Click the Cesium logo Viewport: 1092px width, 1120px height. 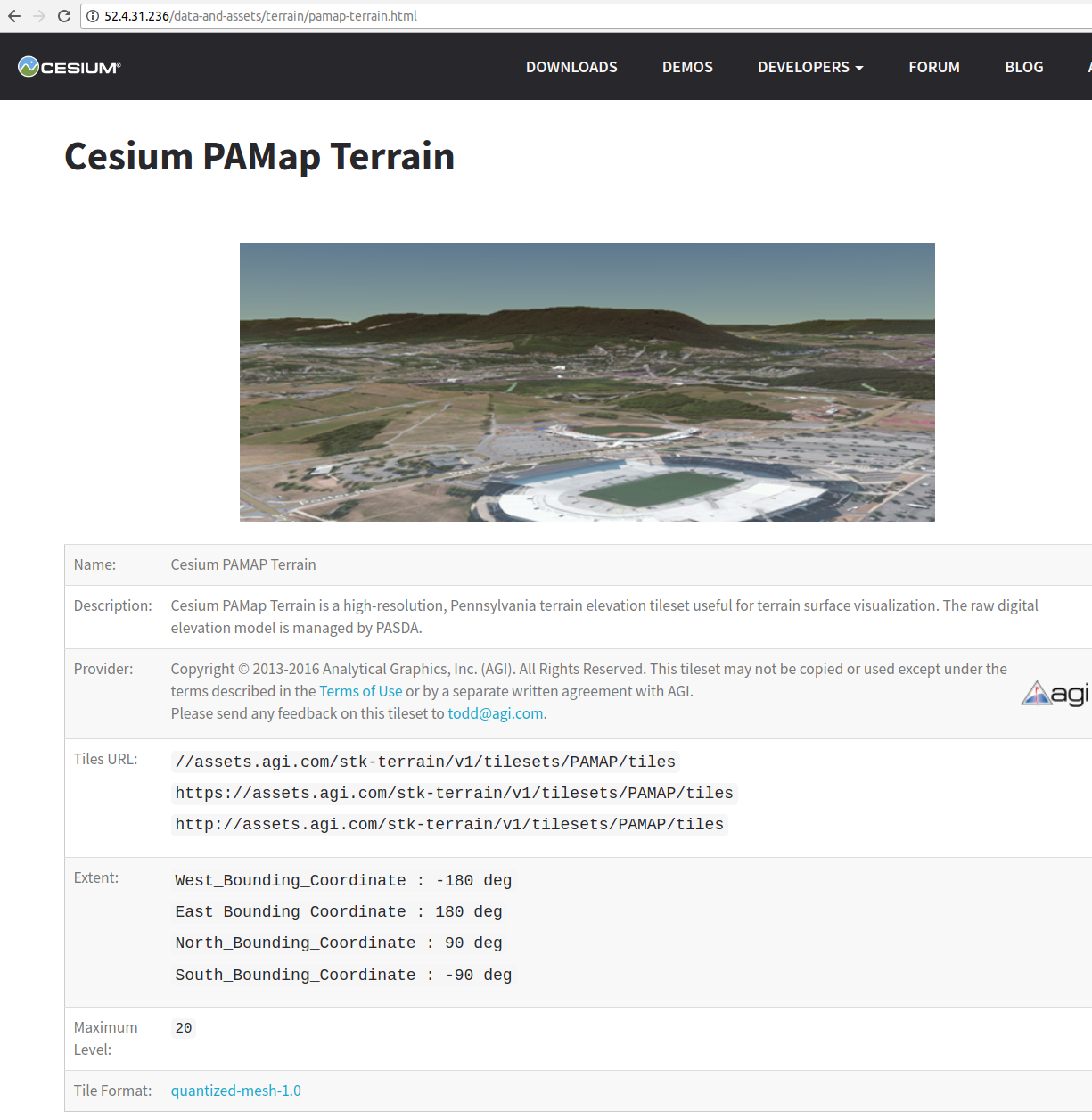tap(70, 67)
